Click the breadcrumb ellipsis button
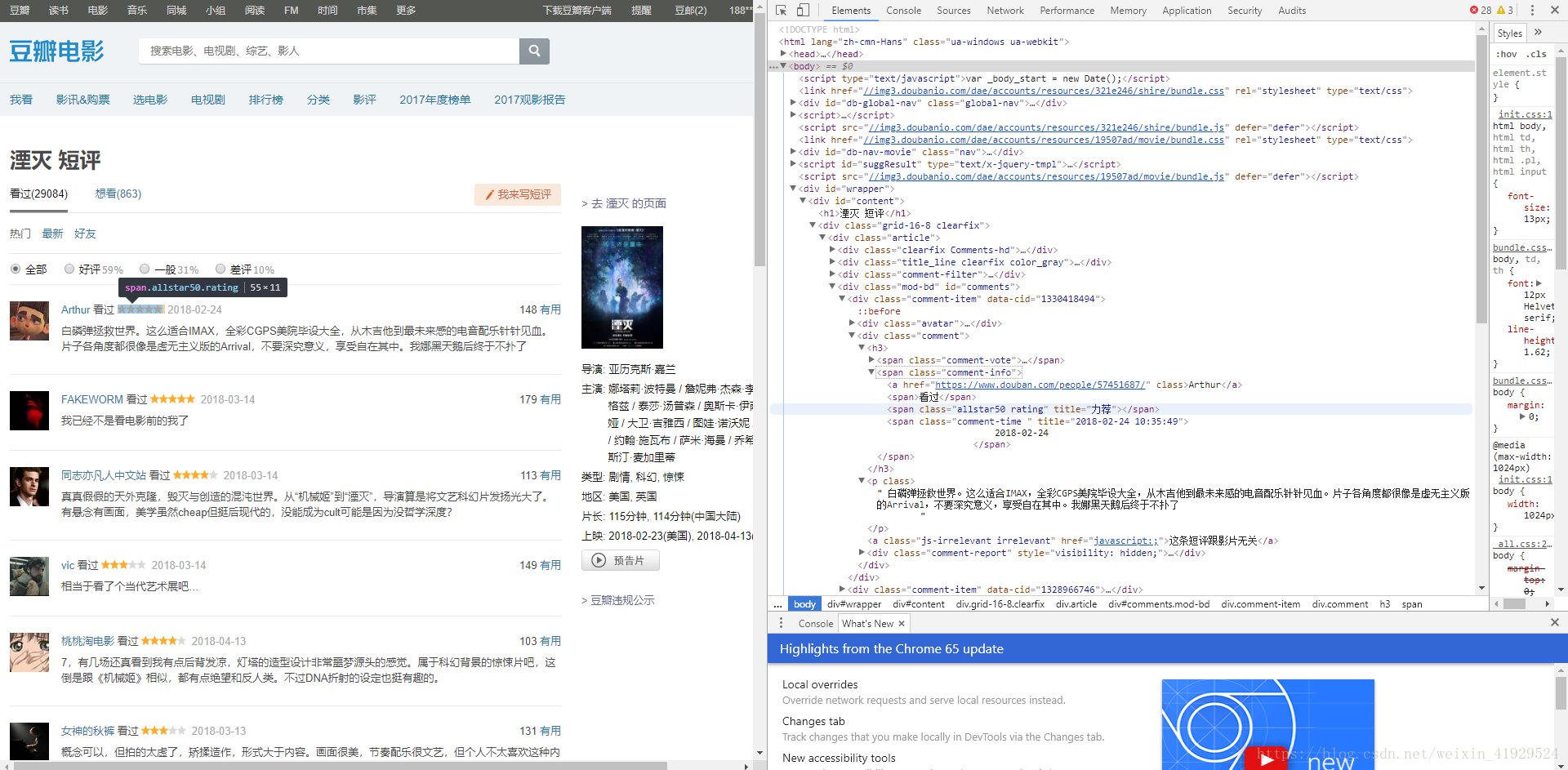Viewport: 1568px width, 770px height. tap(777, 604)
